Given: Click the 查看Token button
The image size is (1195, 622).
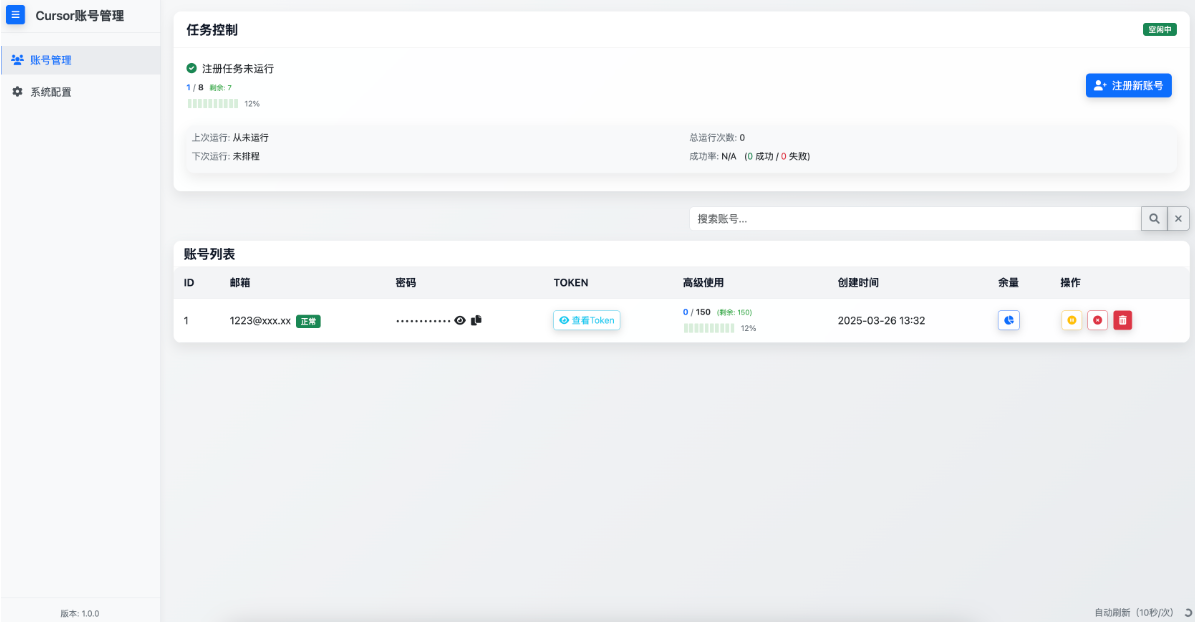Looking at the screenshot, I should click(587, 320).
